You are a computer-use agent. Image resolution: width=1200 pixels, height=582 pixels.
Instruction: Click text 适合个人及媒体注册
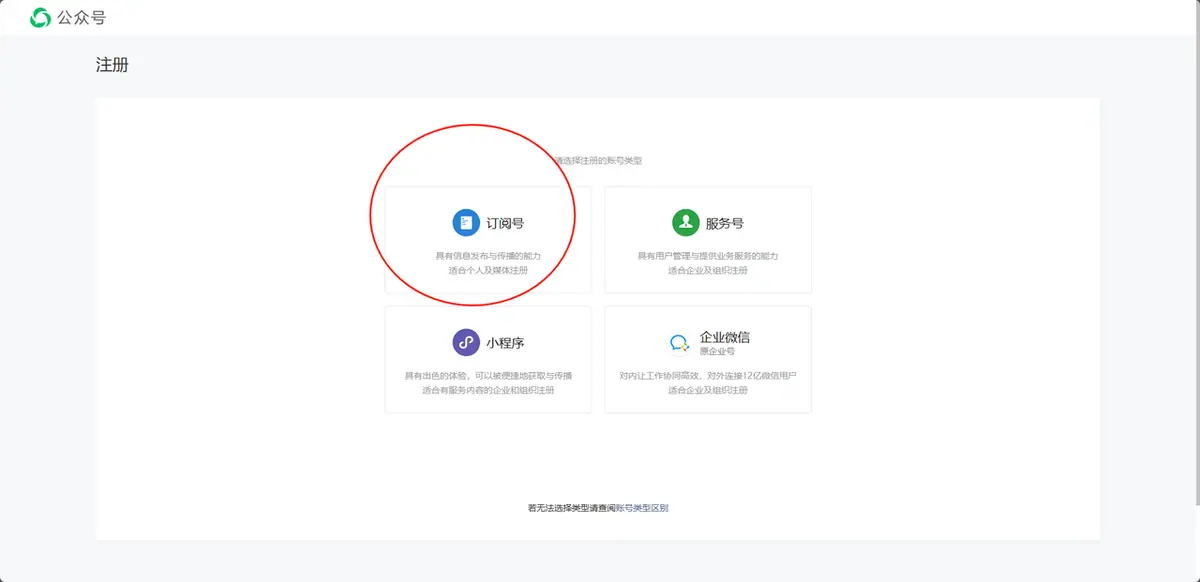coord(488,271)
